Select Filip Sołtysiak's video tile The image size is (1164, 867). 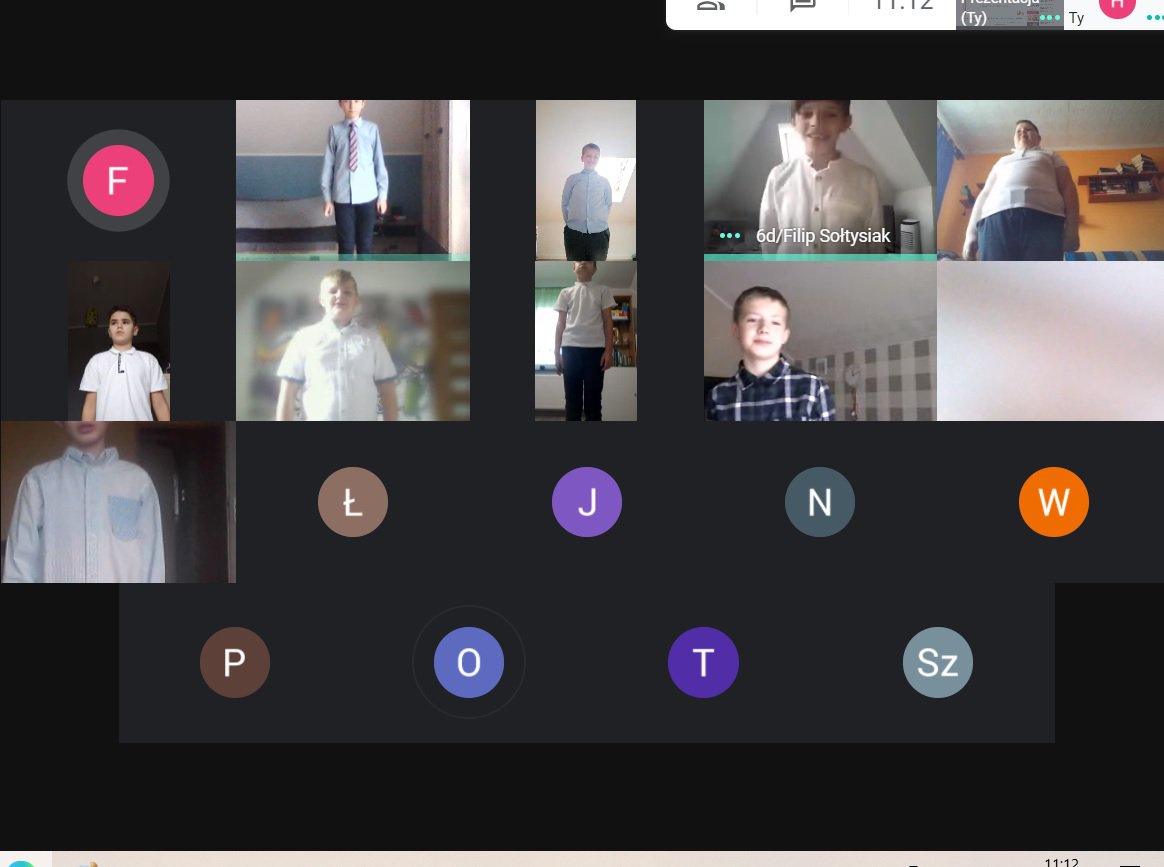(x=820, y=180)
